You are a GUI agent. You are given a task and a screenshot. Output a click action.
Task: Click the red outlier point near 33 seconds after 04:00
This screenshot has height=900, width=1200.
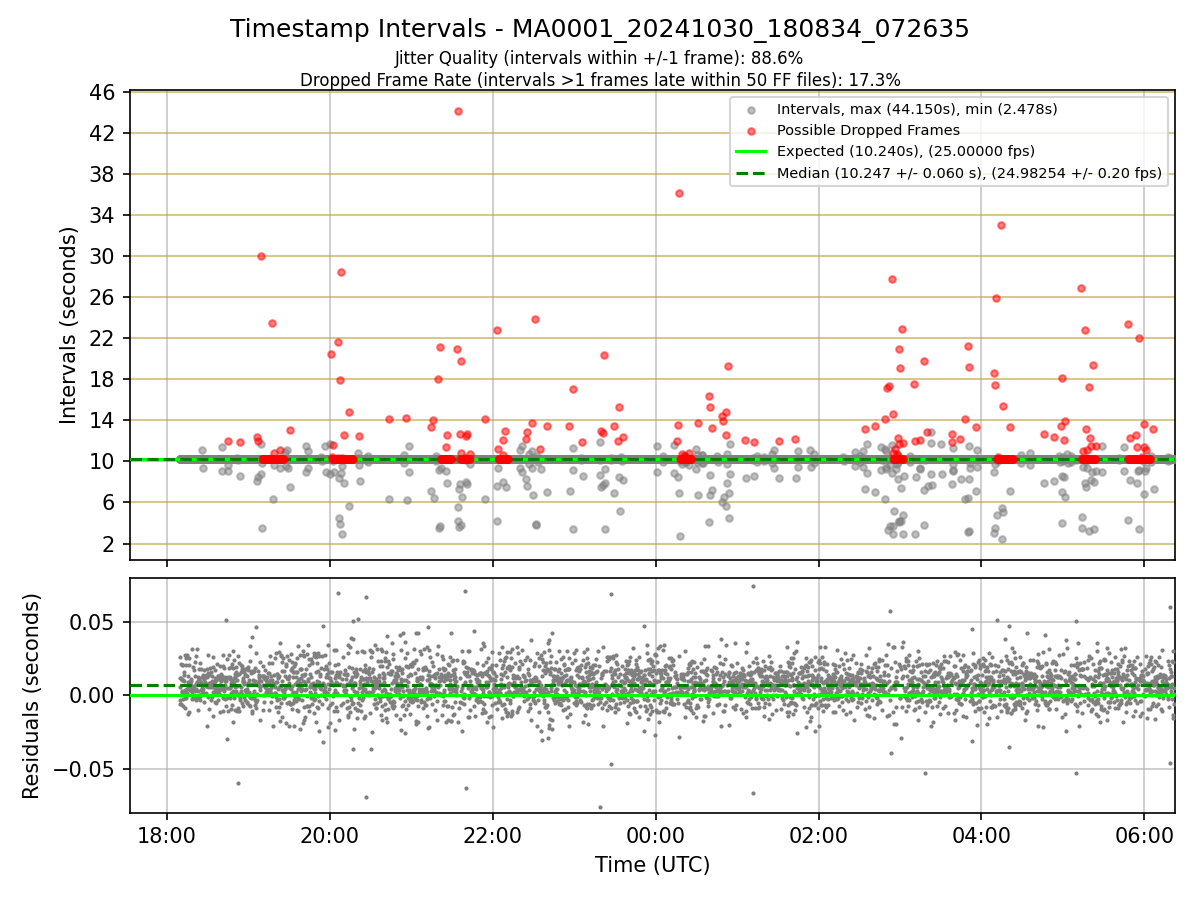[1001, 225]
